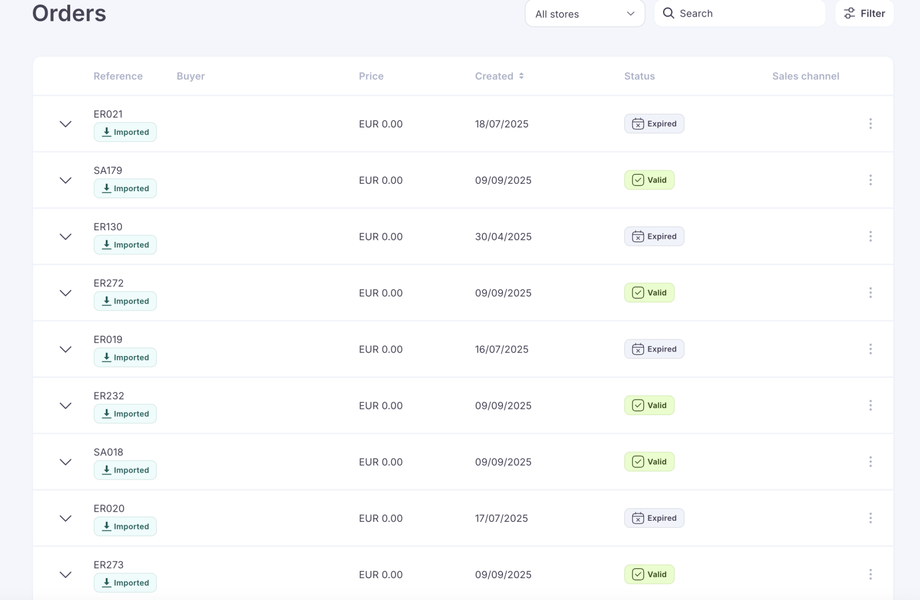Expand the ER021 order row
This screenshot has width=920, height=600.
(x=65, y=124)
